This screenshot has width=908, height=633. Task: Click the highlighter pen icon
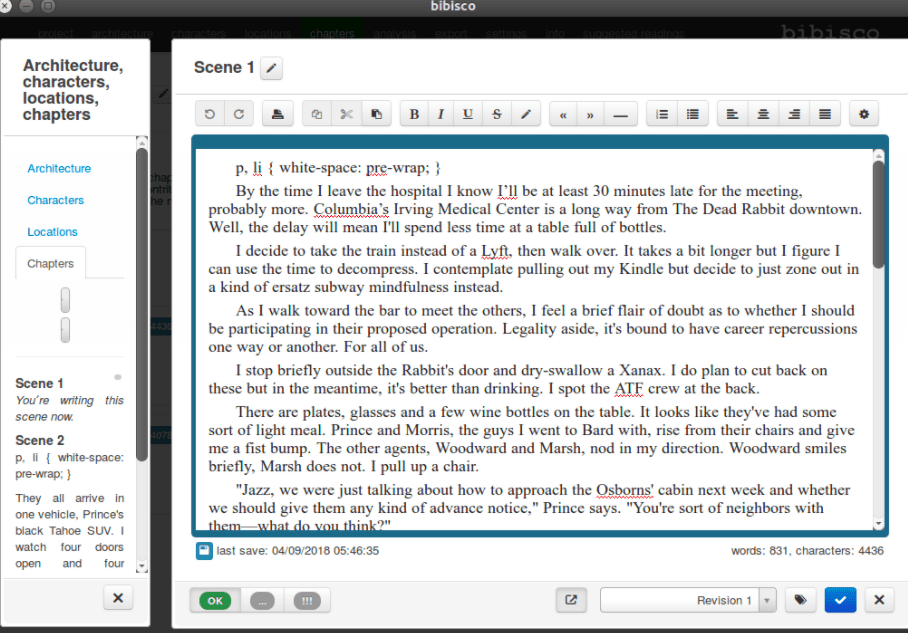coord(525,114)
